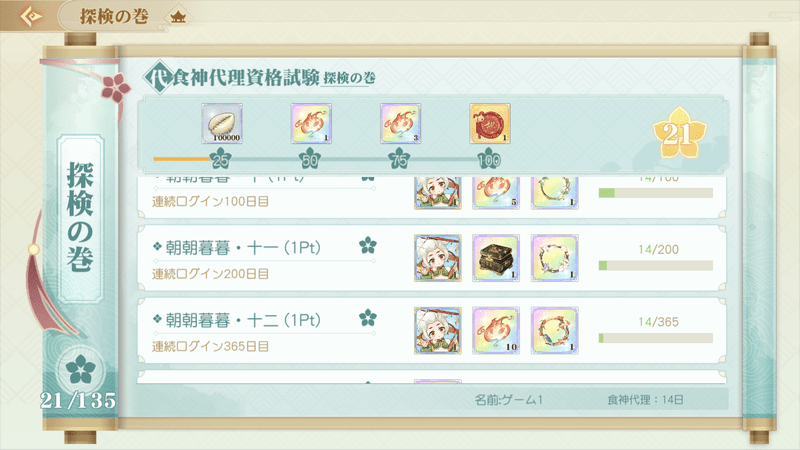This screenshot has width=800, height=450.
Task: Open the crown icon beside 探検の巻
Action: point(178,17)
